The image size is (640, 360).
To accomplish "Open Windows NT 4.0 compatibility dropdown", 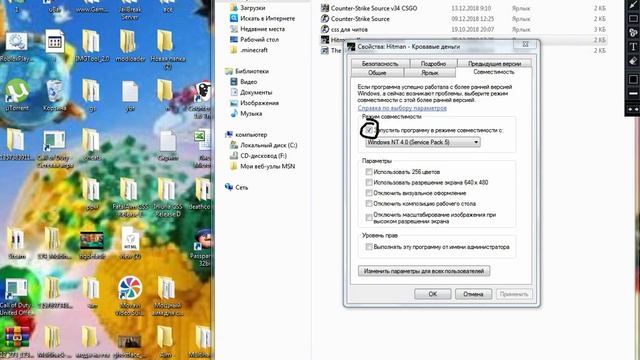I will 423,142.
